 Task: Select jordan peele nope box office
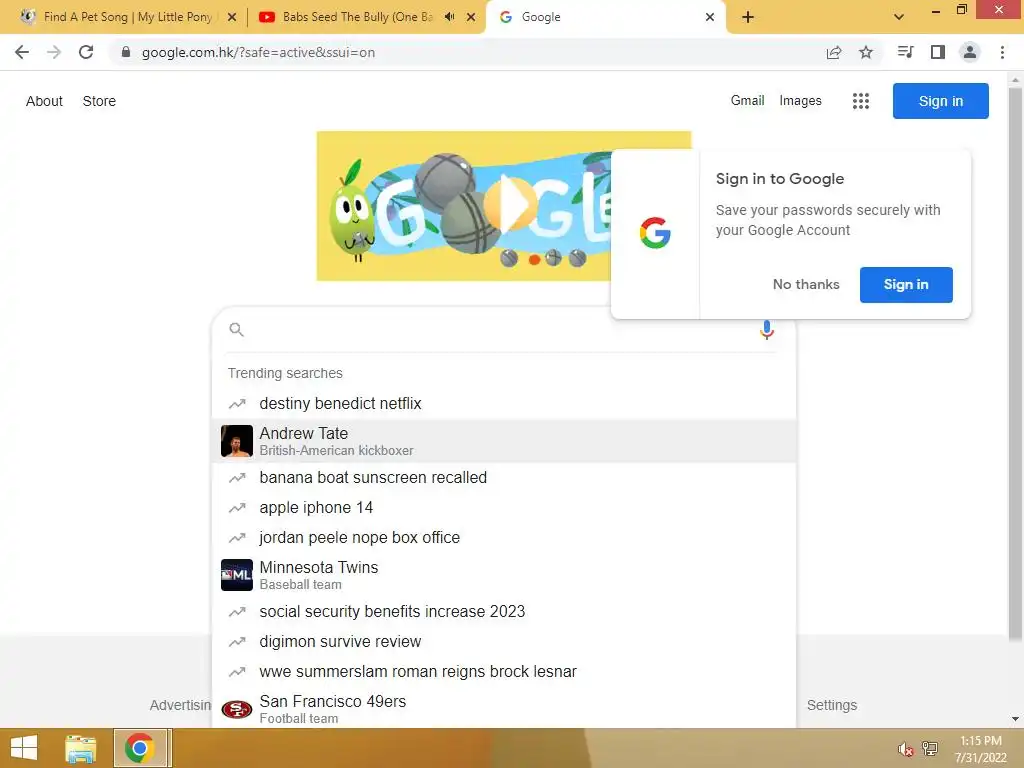pos(504,537)
